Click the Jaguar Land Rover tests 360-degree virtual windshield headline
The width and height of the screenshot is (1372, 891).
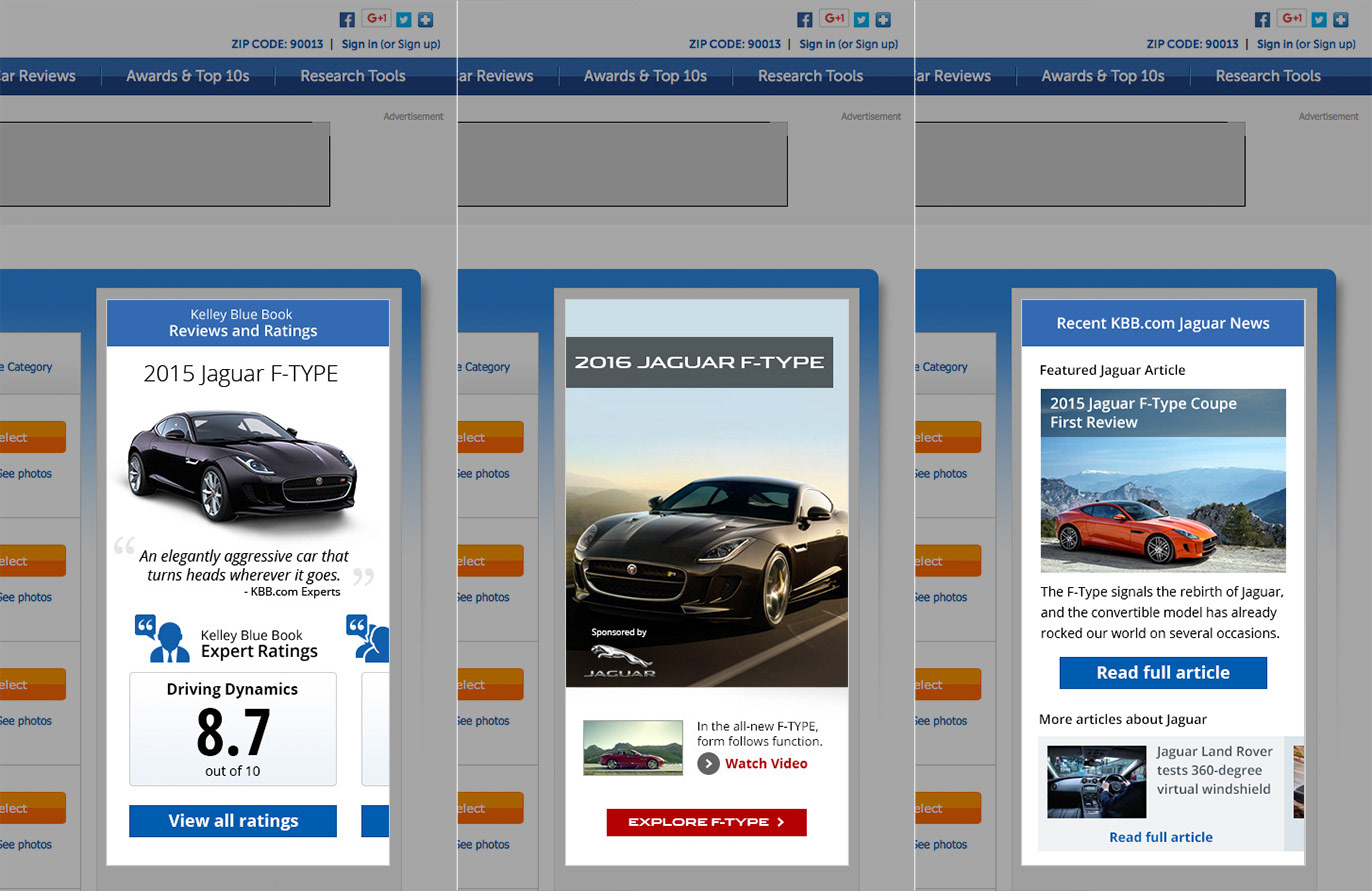1215,770
